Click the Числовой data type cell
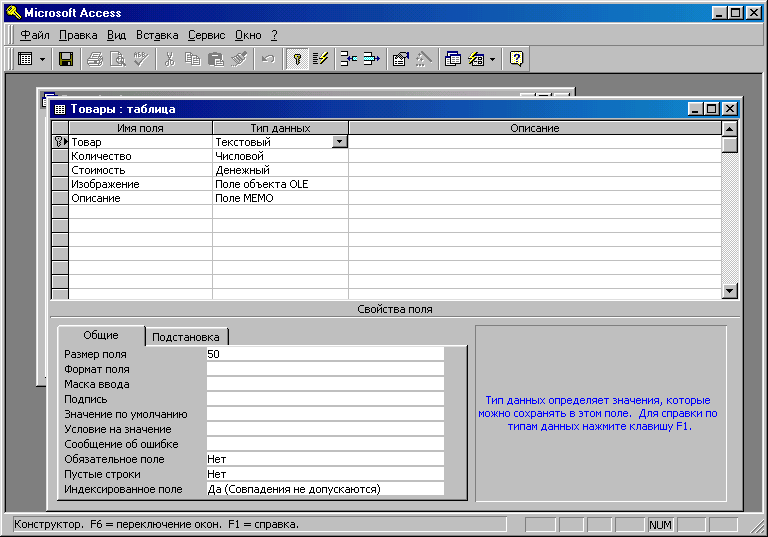 280,156
